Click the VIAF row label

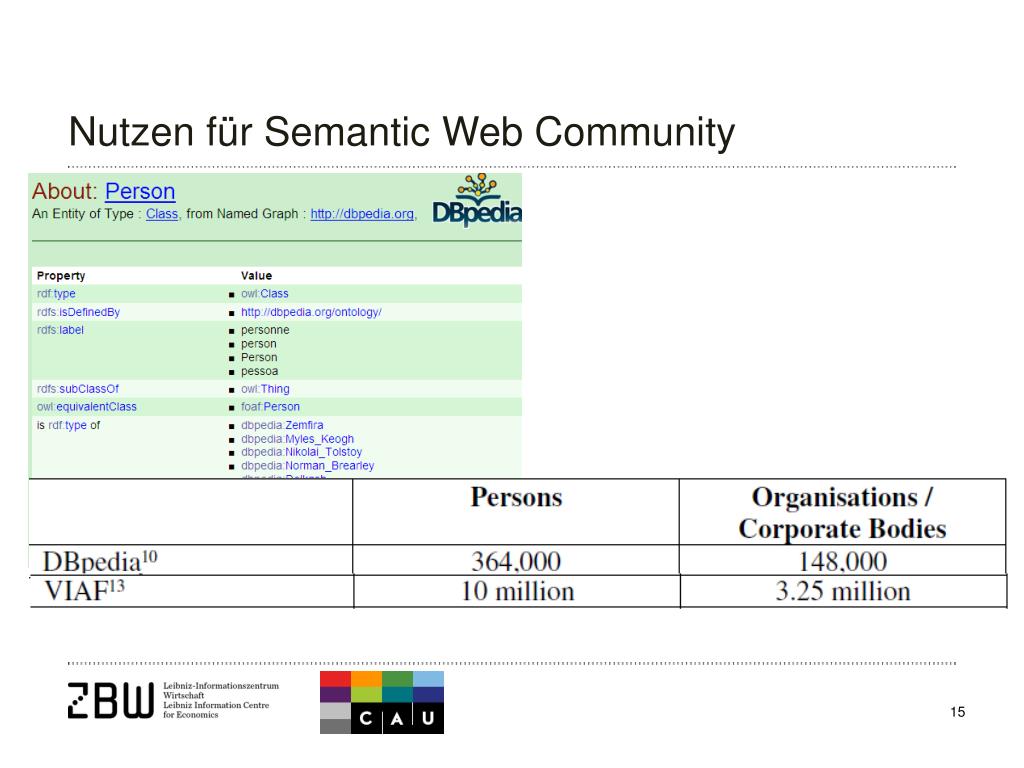point(84,591)
